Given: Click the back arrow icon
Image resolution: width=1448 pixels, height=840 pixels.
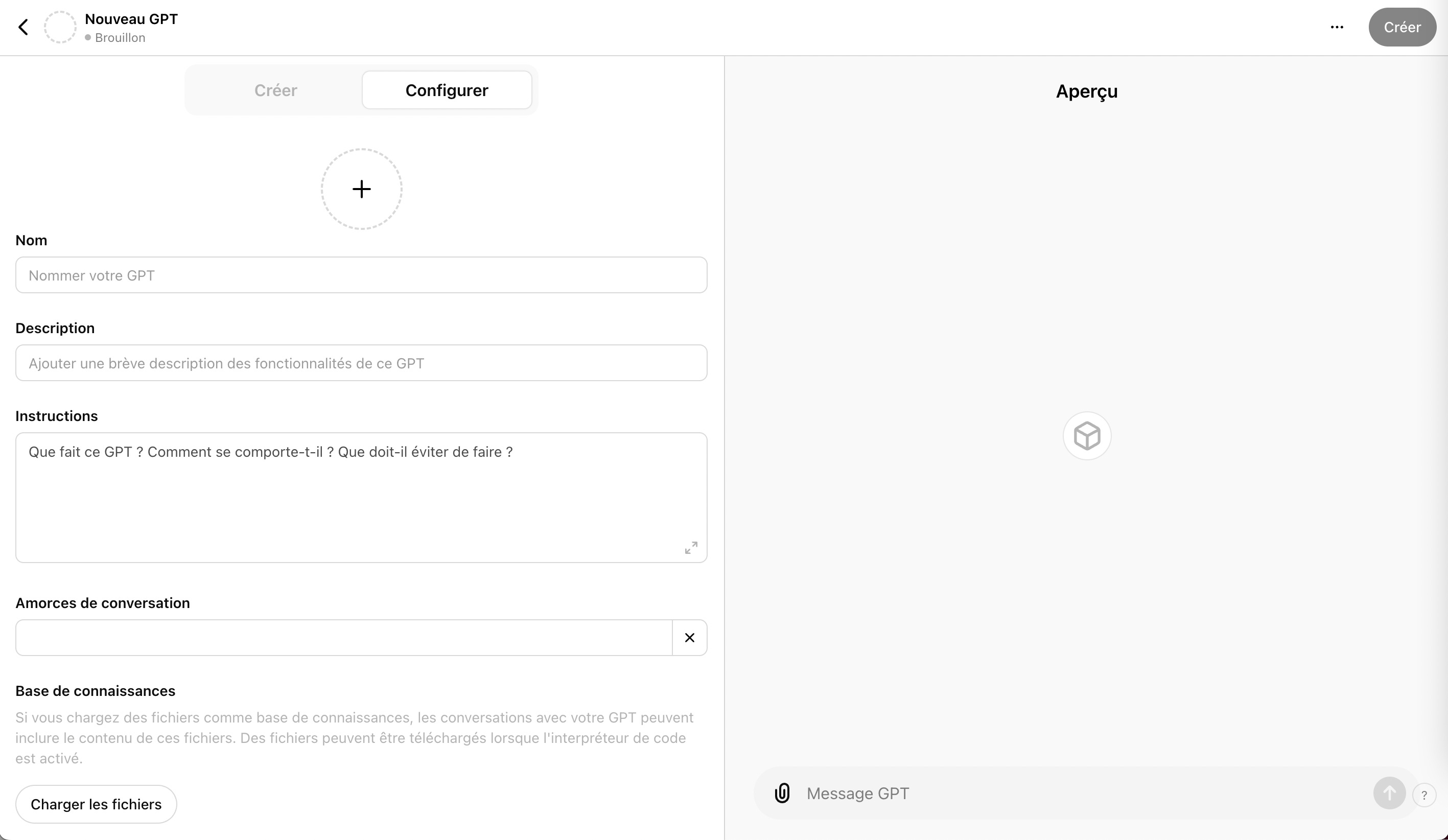Looking at the screenshot, I should (x=23, y=27).
